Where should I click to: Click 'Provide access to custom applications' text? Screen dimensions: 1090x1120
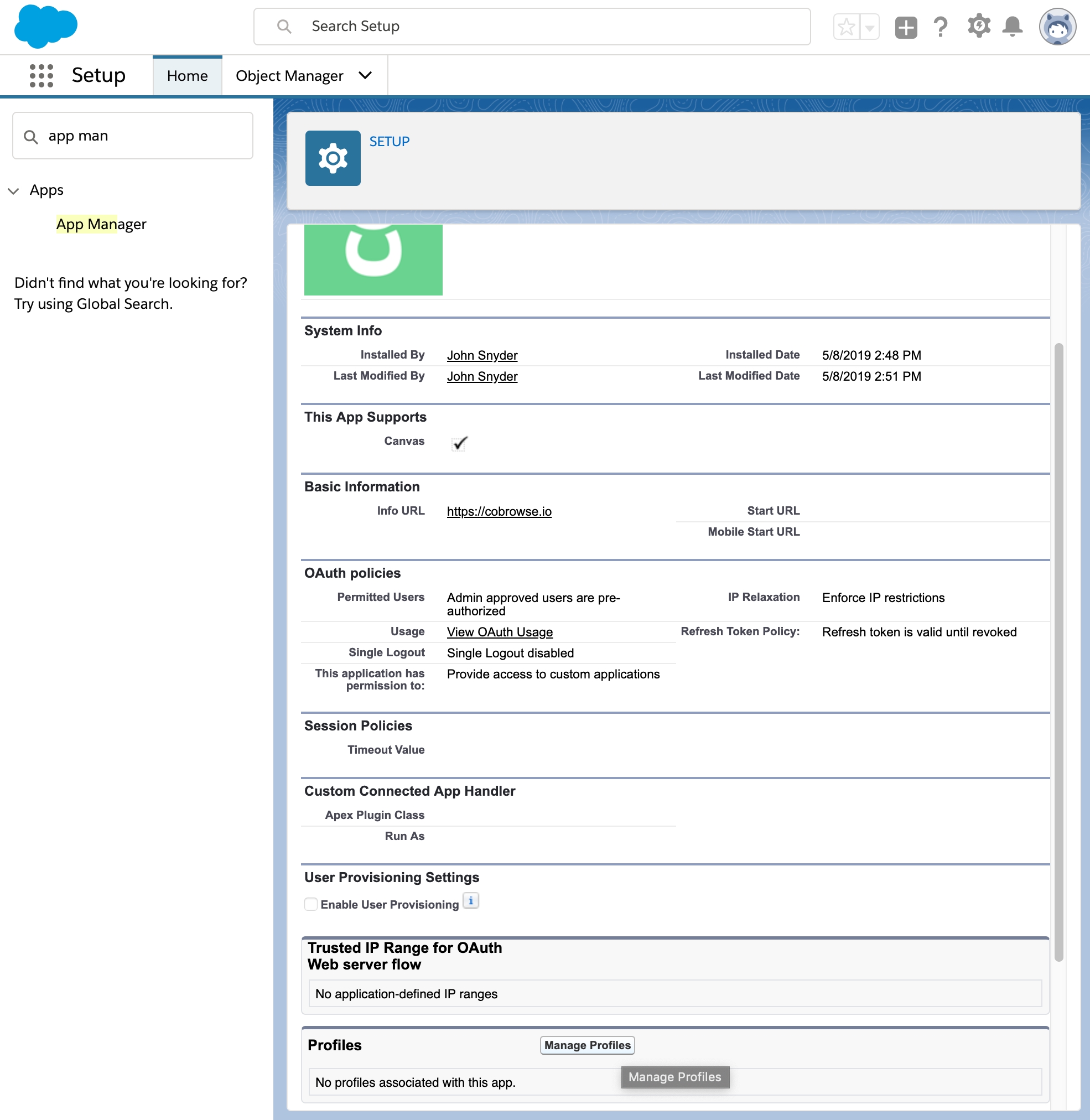pos(553,675)
